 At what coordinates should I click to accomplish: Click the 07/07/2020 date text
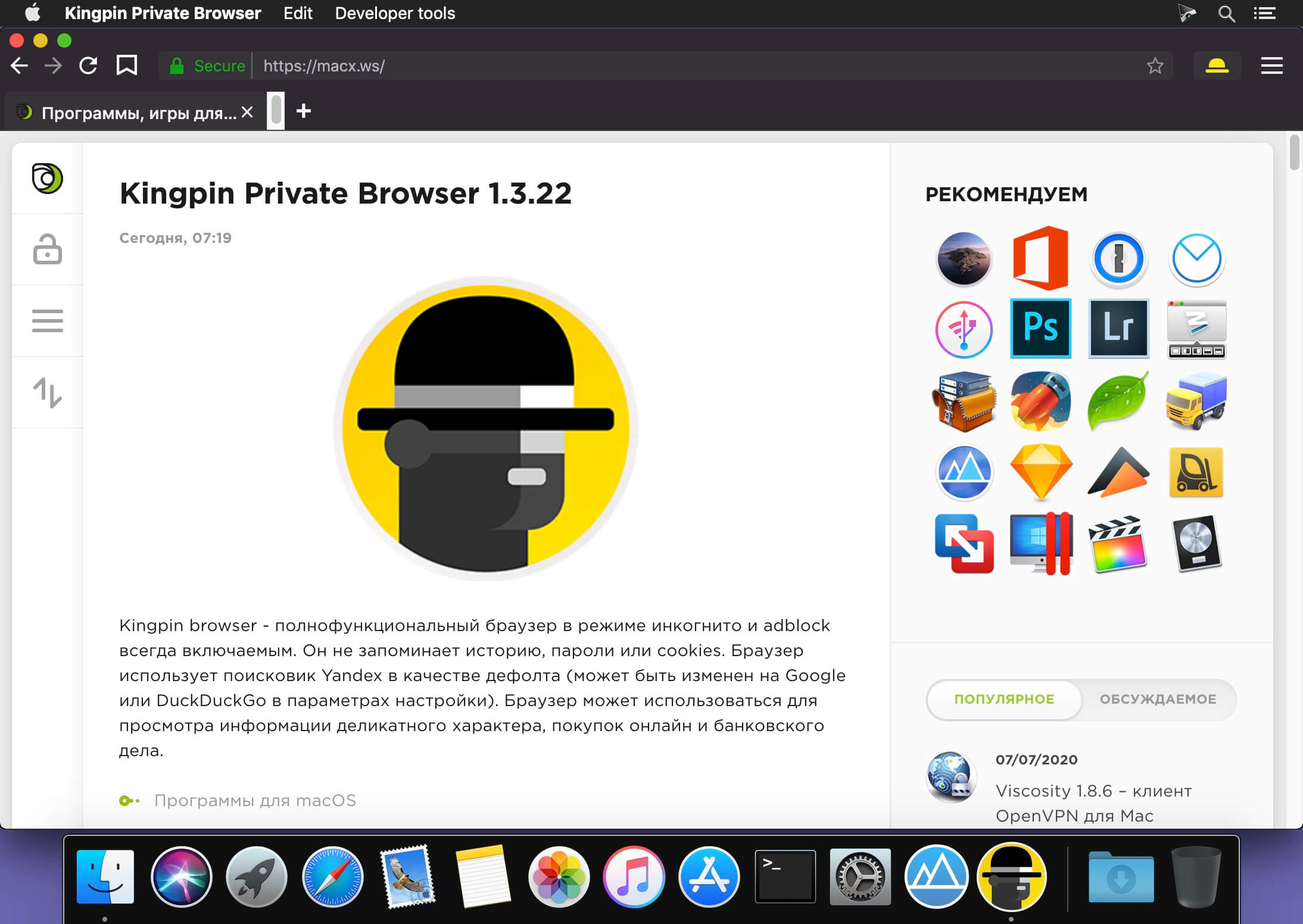point(1036,760)
